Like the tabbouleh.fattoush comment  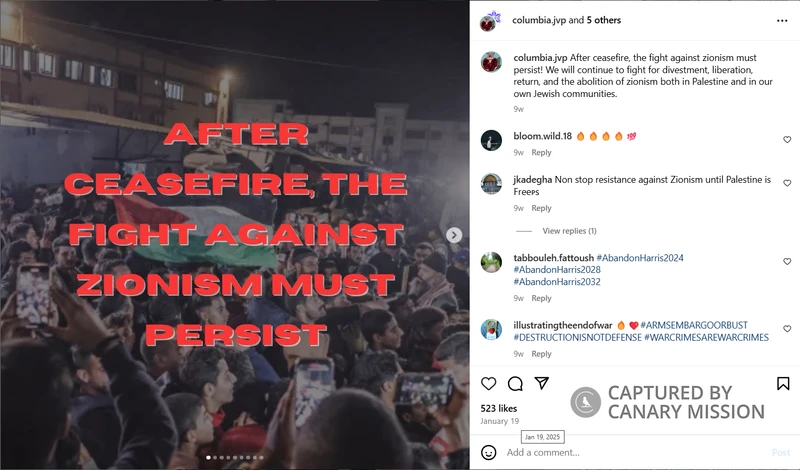click(x=787, y=261)
